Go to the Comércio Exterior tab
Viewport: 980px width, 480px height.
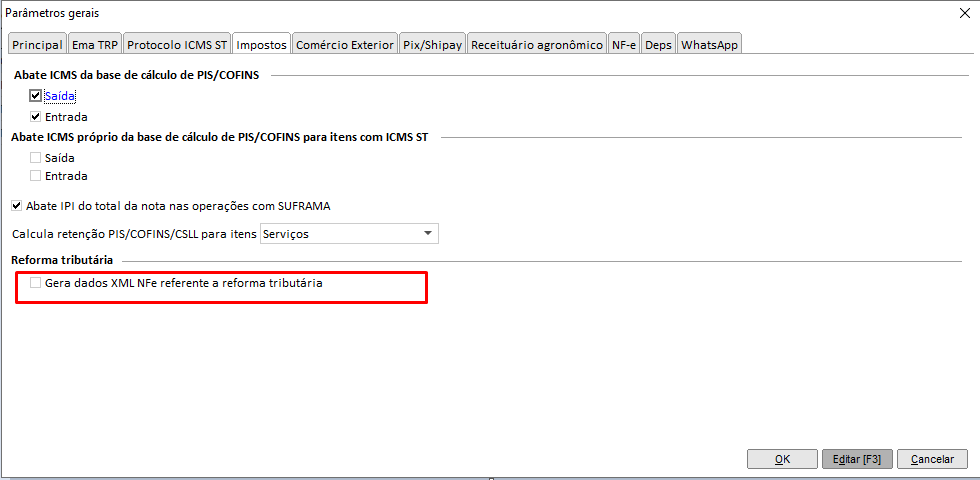click(345, 45)
